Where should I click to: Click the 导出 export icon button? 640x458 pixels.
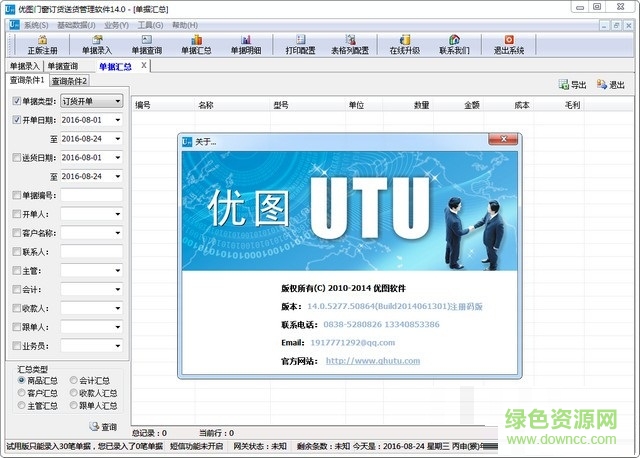[x=572, y=84]
